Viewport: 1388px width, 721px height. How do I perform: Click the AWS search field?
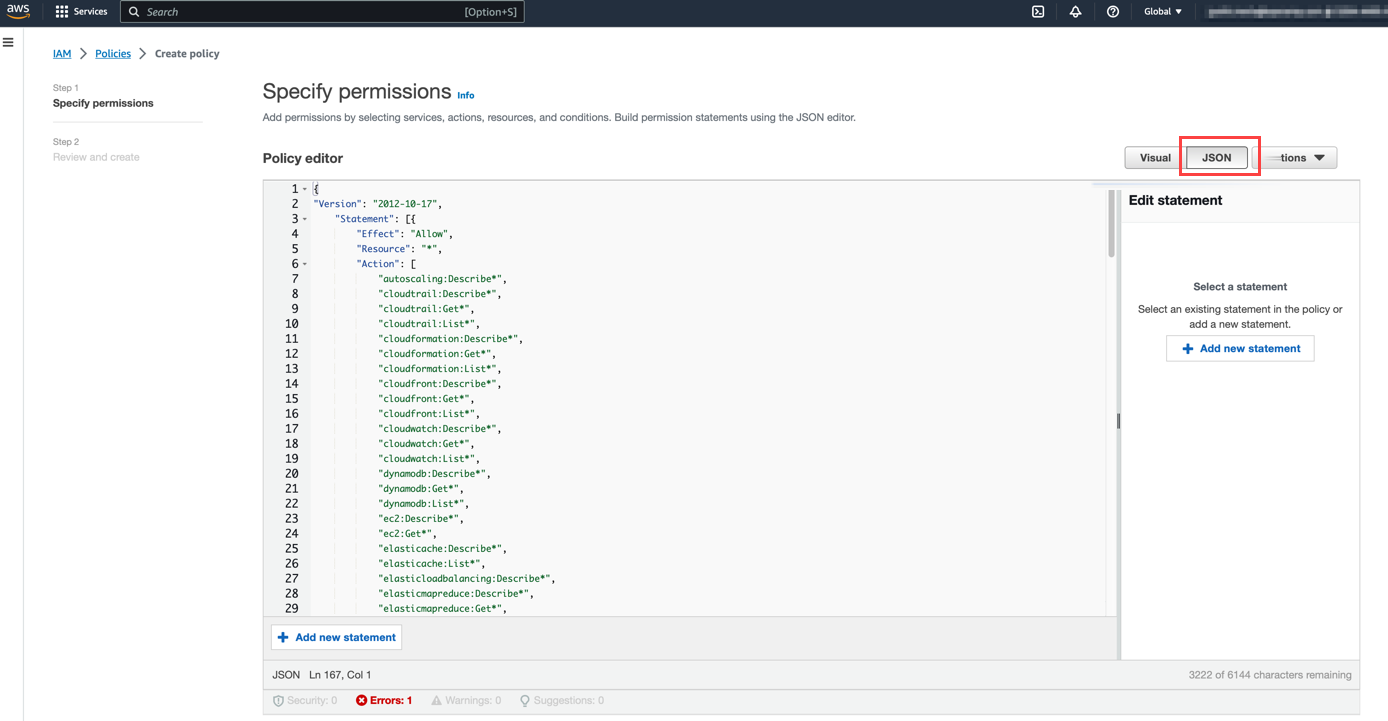[322, 12]
